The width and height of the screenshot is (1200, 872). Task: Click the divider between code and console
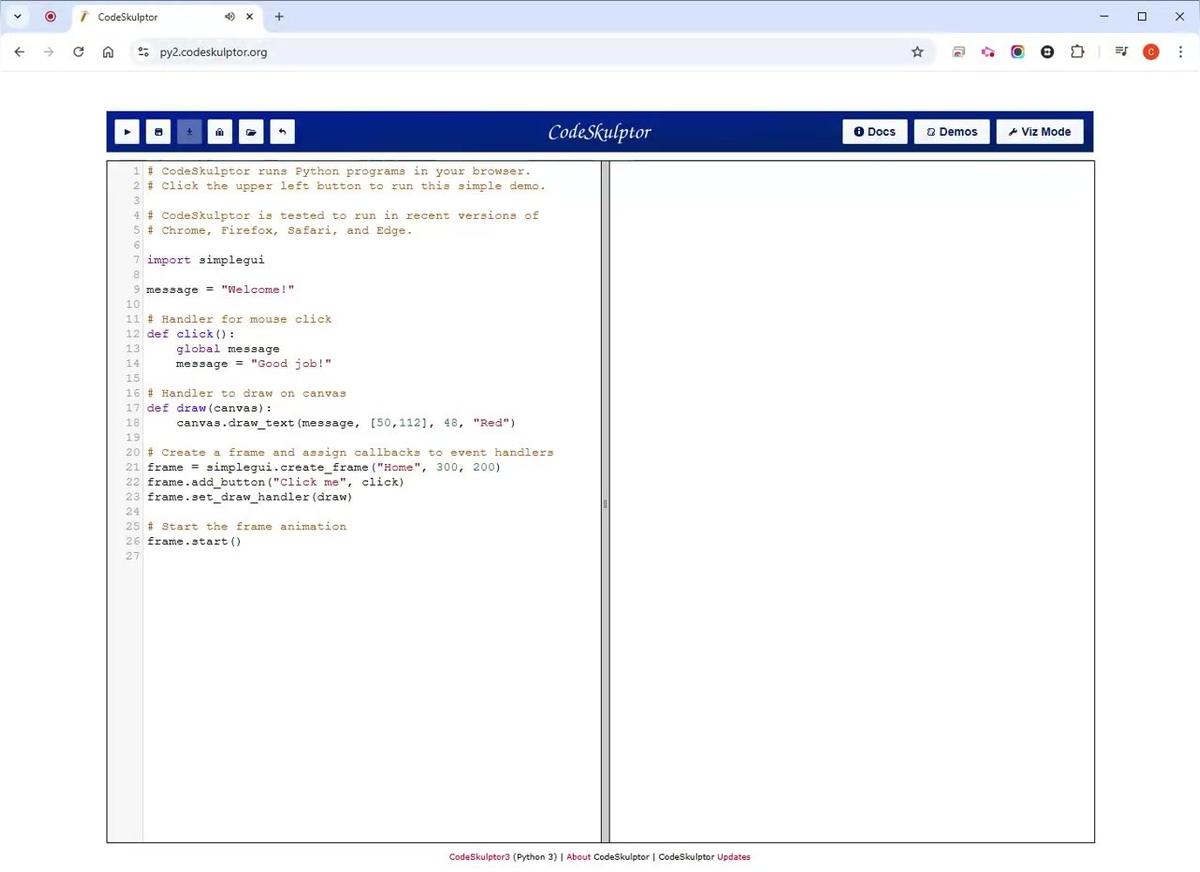click(605, 503)
